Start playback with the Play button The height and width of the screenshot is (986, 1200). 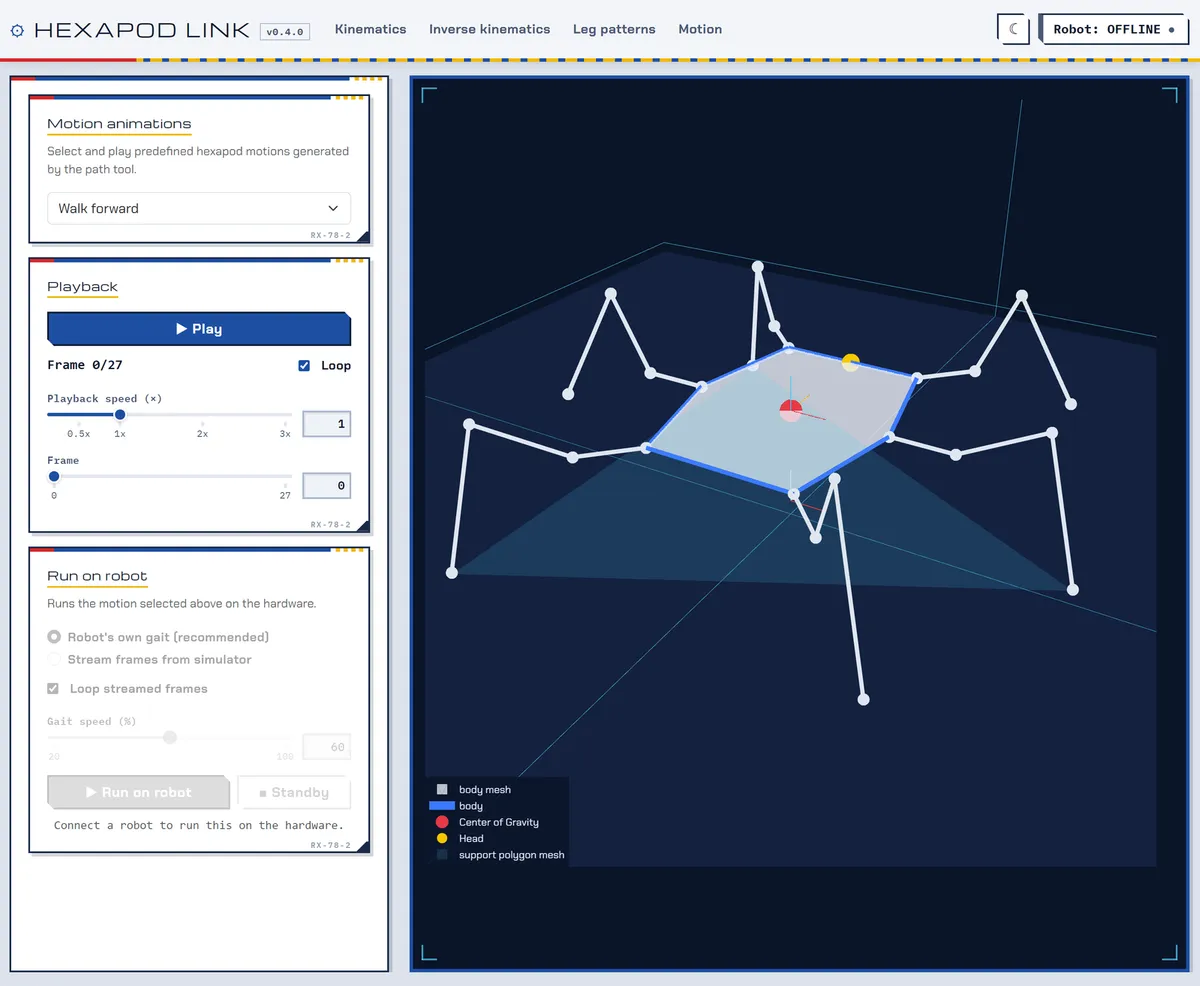pos(199,329)
